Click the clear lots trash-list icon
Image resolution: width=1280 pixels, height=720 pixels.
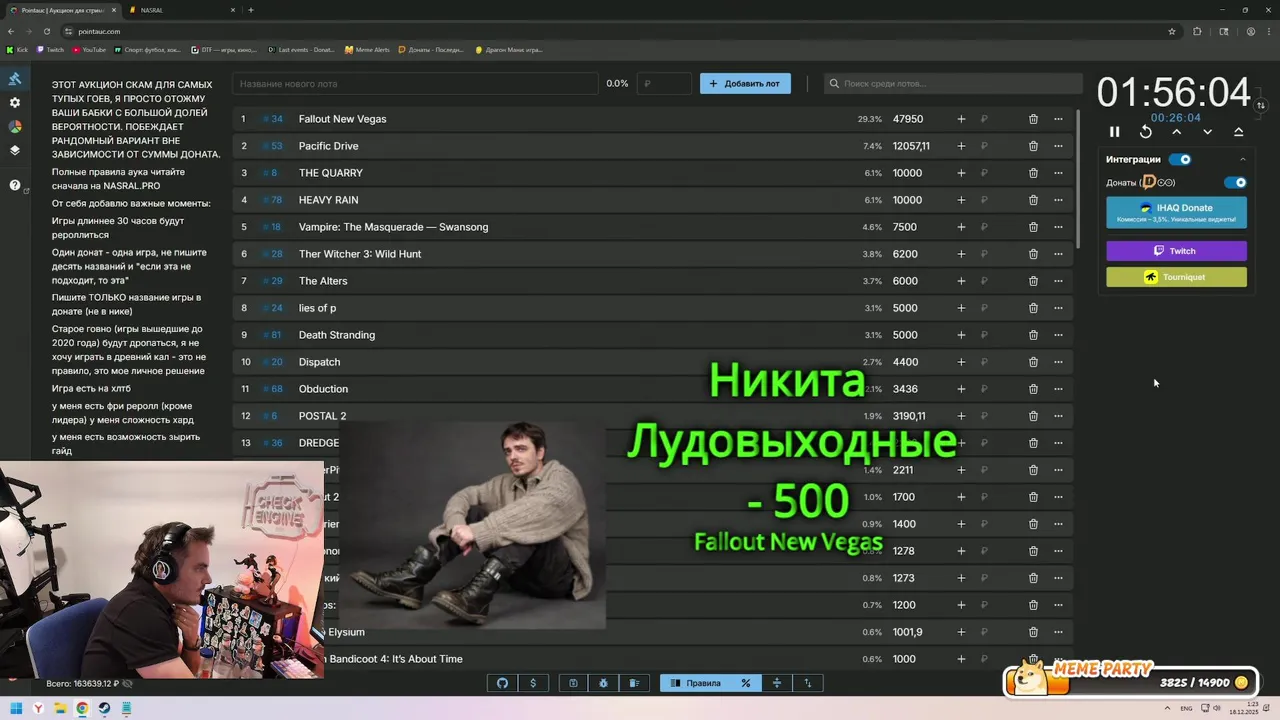coord(634,683)
